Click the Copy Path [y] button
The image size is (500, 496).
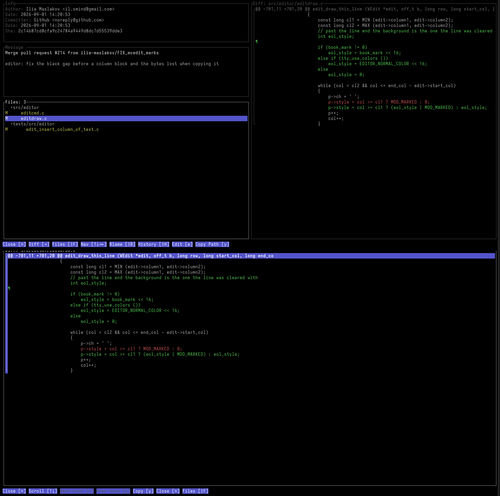click(212, 244)
